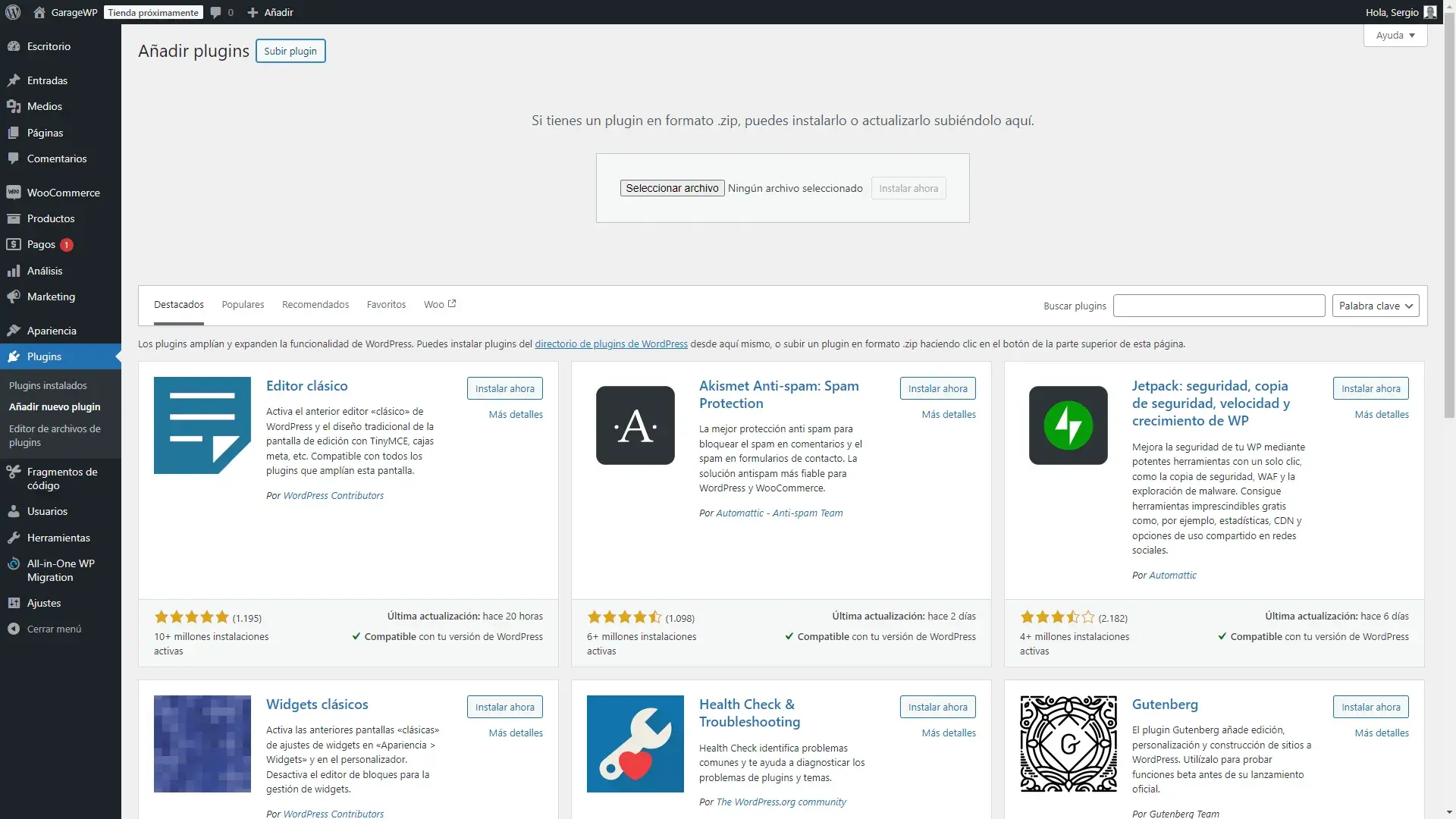Switch to Recomendados tab
Screen dimensions: 1456x819
click(315, 304)
